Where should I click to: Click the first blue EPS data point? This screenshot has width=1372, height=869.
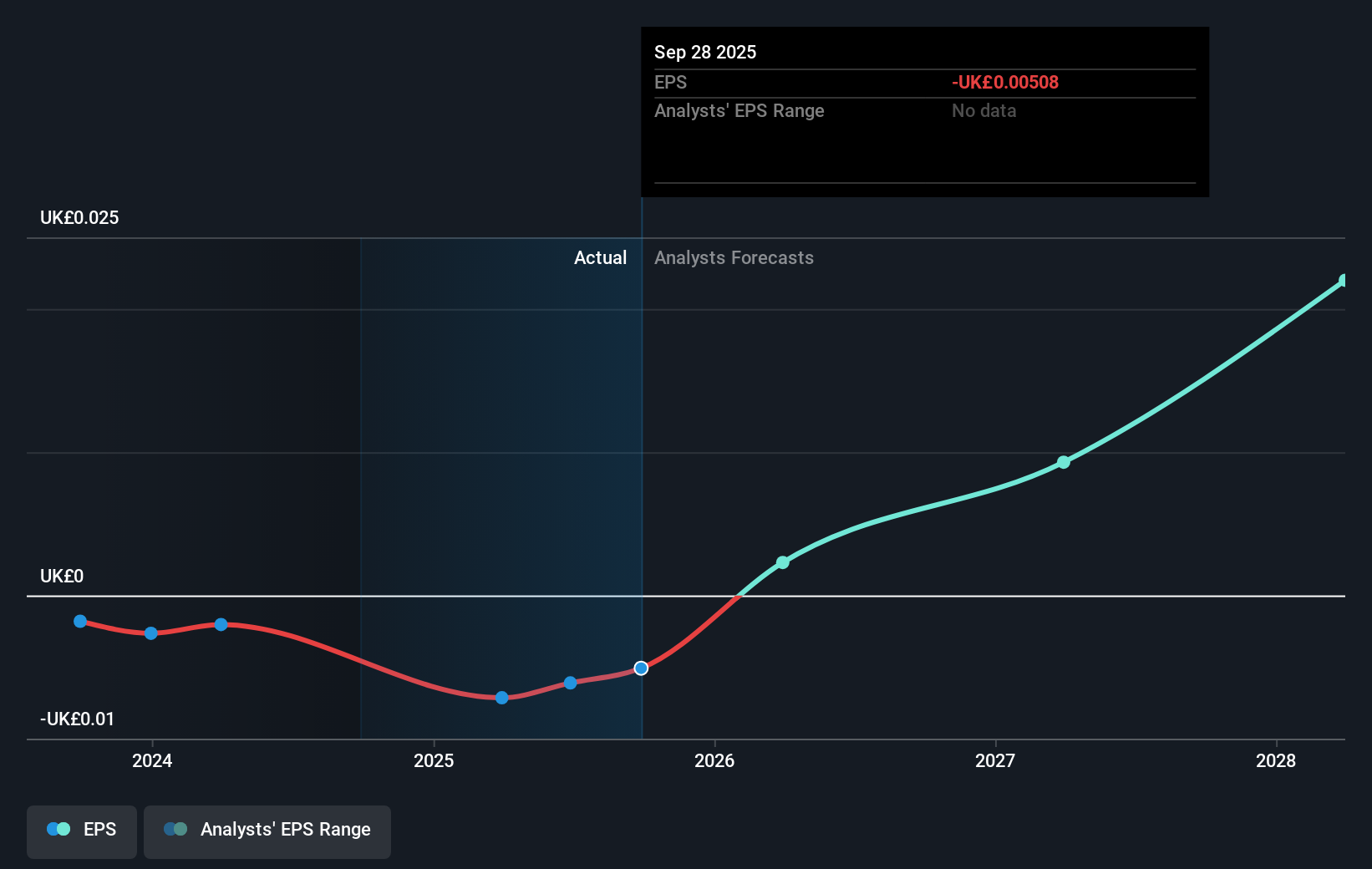(x=79, y=621)
